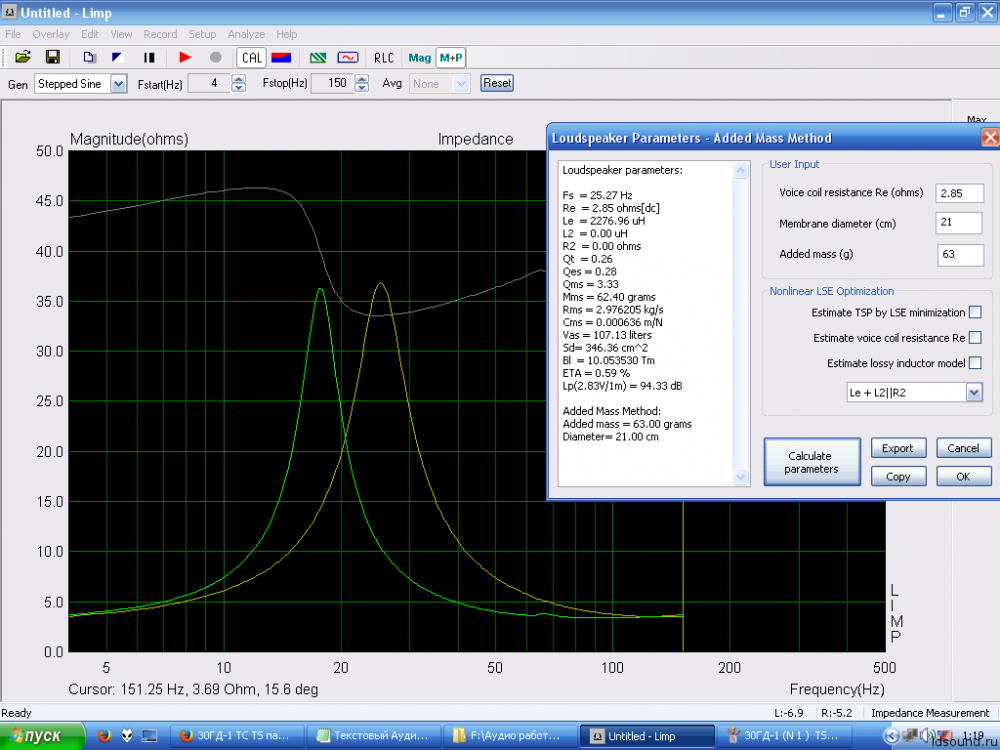This screenshot has width=1000, height=750.
Task: Open the Gen Stepped Sine dropdown
Action: [119, 84]
